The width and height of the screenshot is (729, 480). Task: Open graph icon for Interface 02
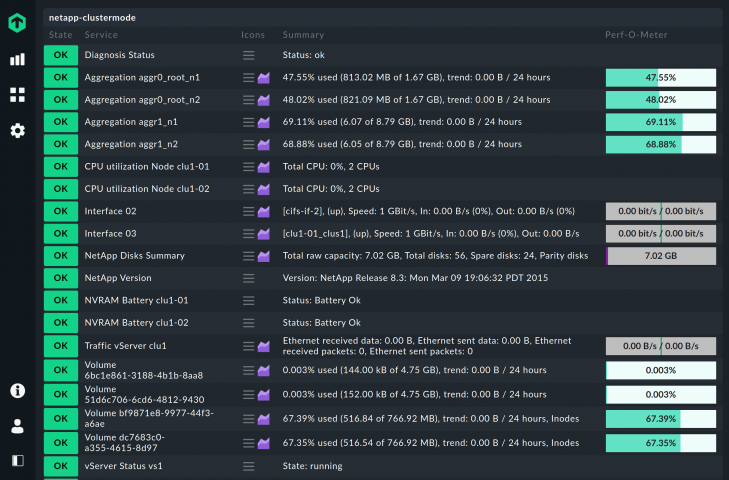coord(265,211)
